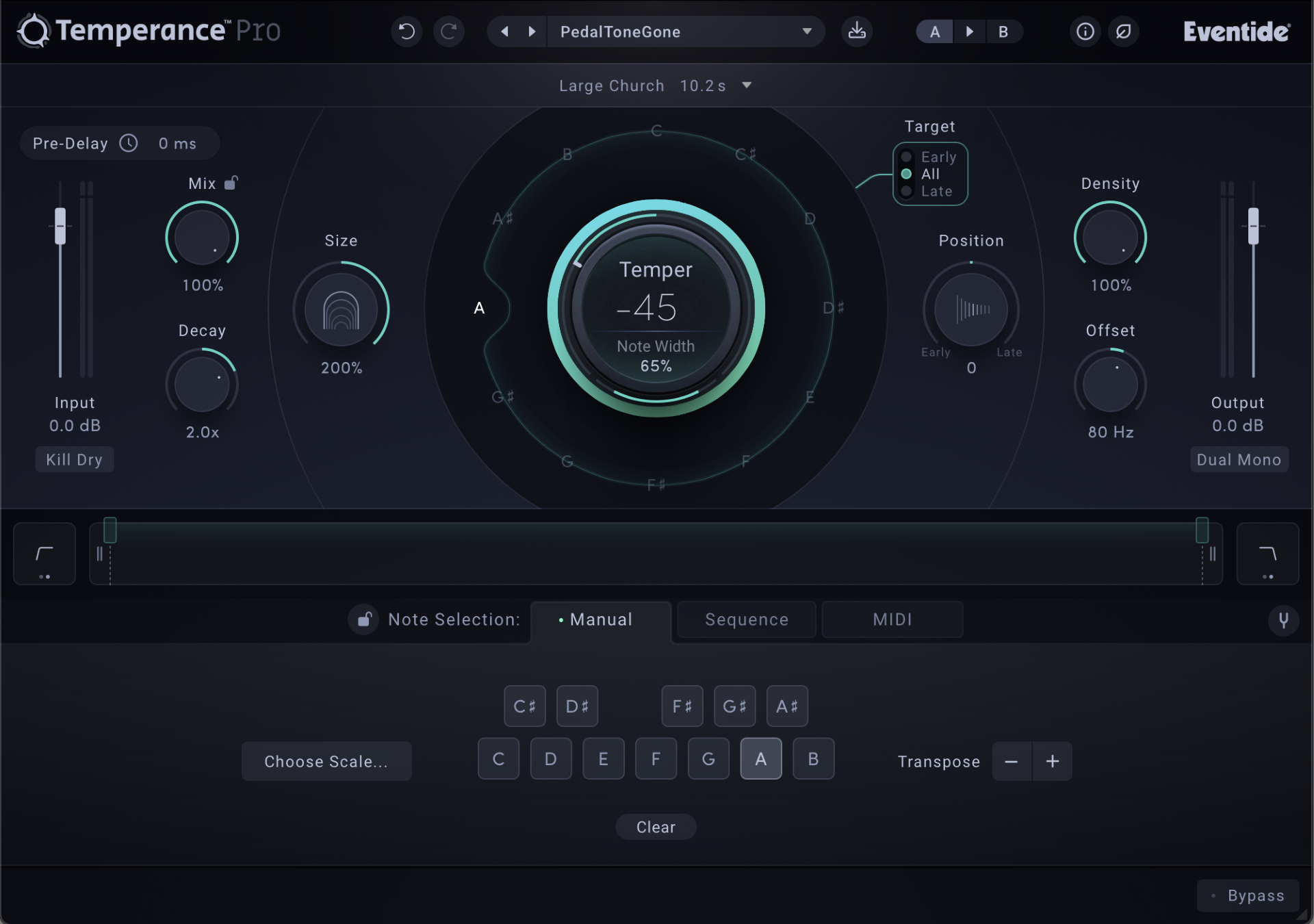
Task: Toggle the Mix lock icon
Action: (x=231, y=183)
